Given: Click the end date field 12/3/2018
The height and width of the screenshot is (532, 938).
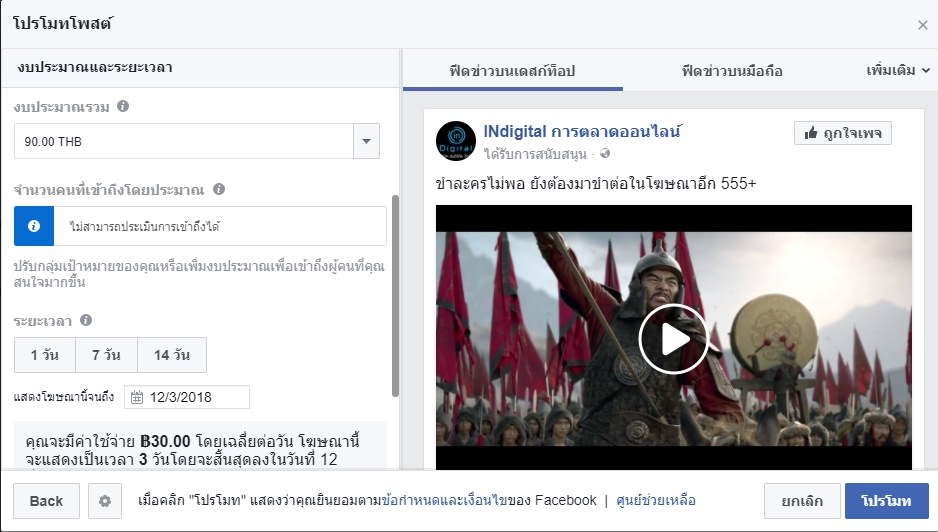Looking at the screenshot, I should tap(187, 397).
